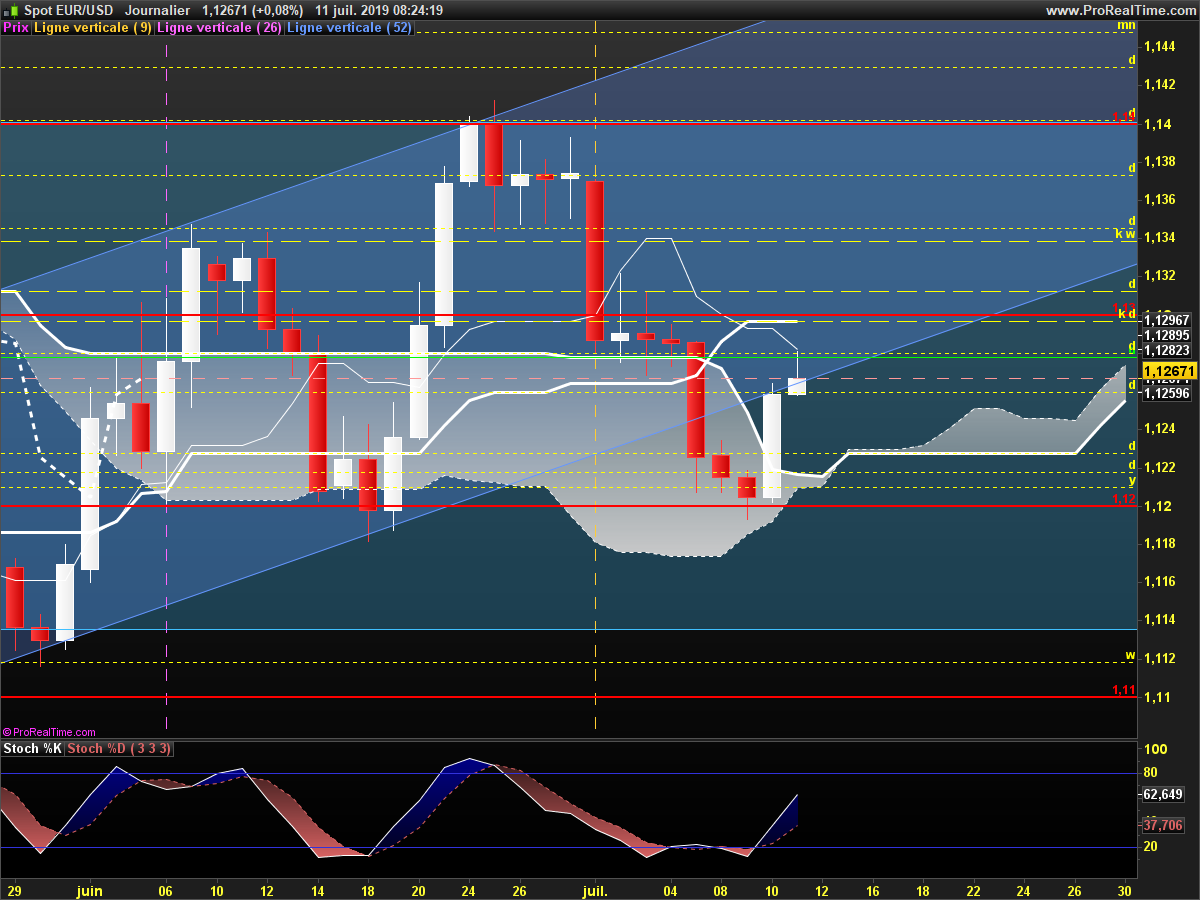Click the red 1,11 level label

[1124, 690]
